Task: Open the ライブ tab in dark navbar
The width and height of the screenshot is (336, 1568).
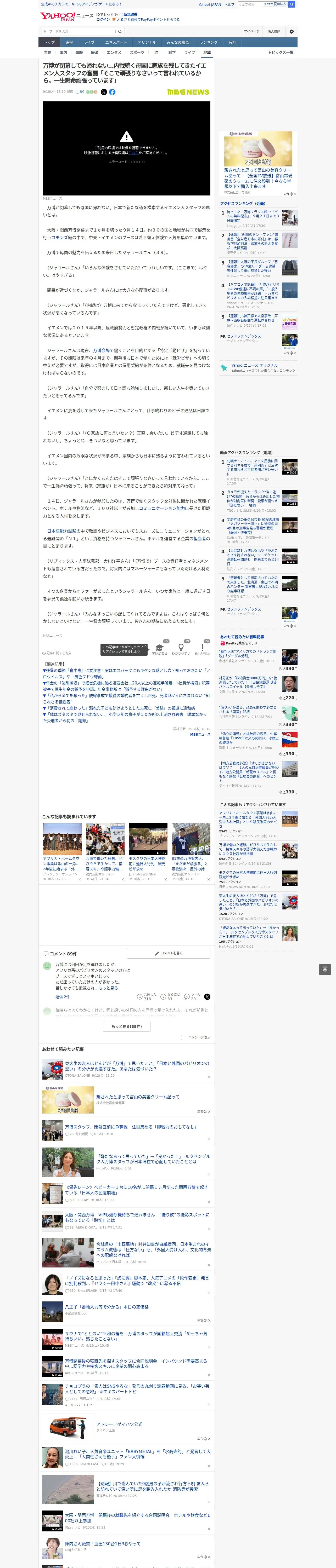Action: coord(89,43)
